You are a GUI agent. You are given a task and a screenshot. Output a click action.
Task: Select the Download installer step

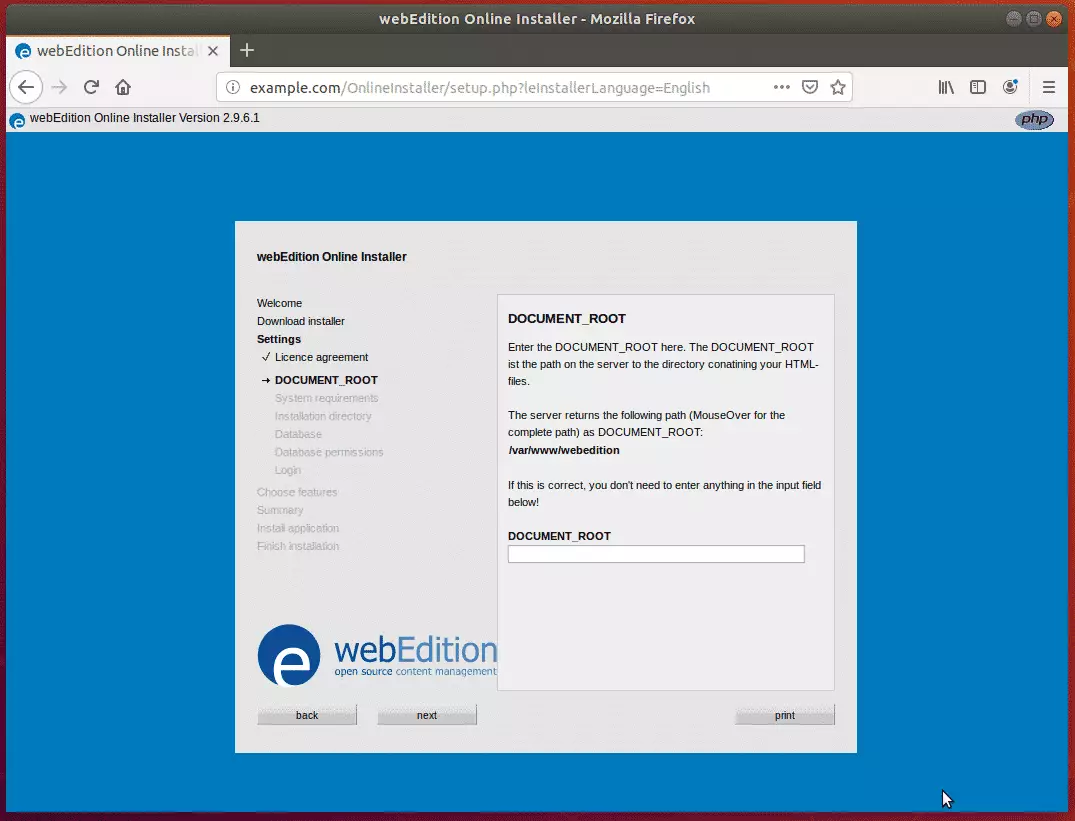[300, 321]
